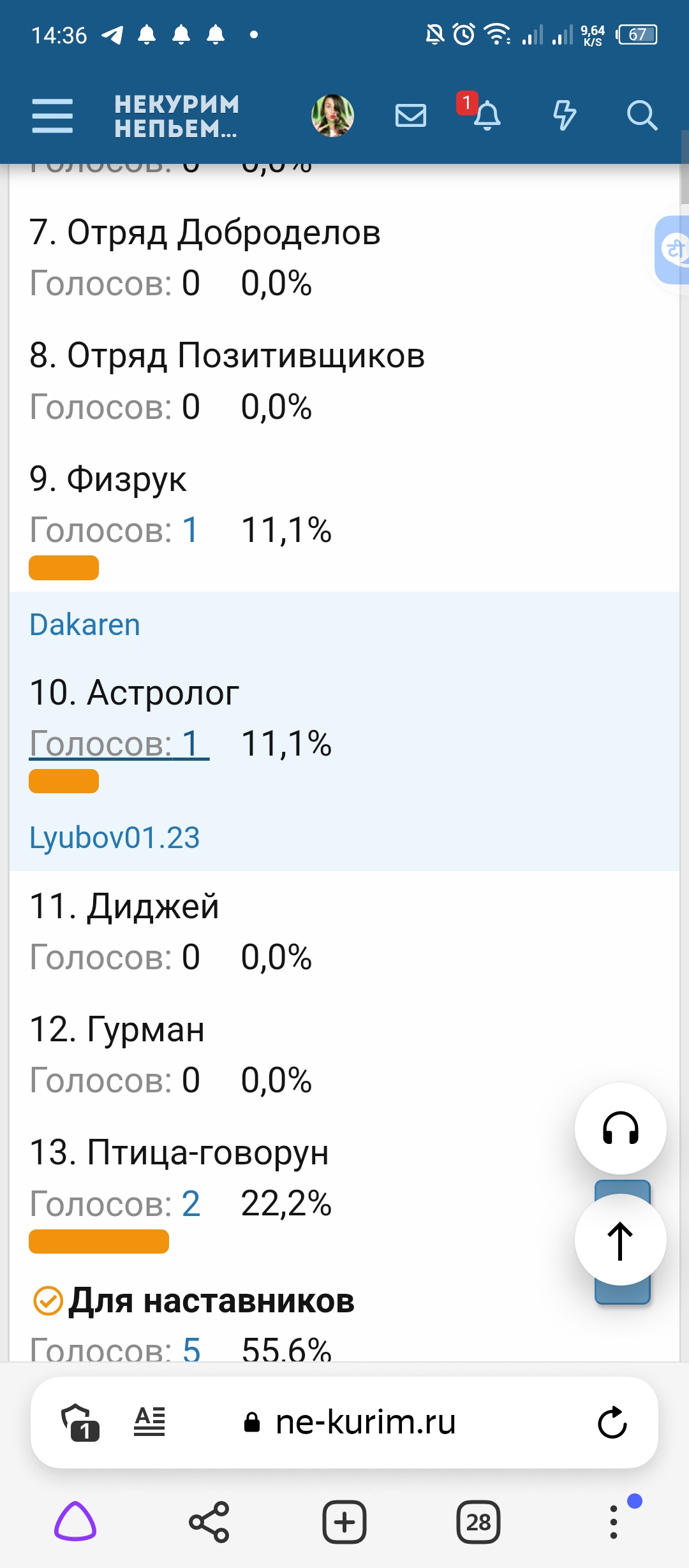Open Alice assistant icon in browser bar
689x1568 pixels.
[75, 1522]
